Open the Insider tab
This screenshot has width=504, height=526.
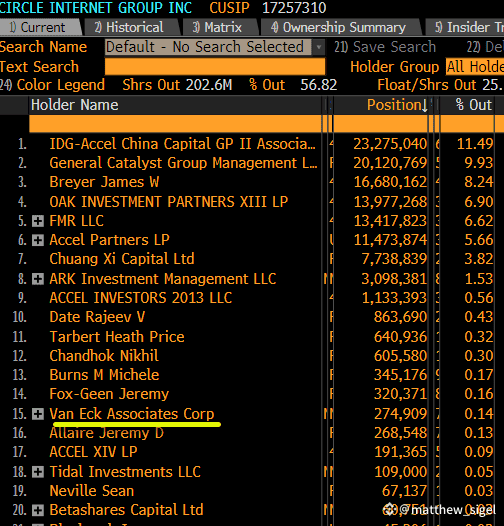point(466,27)
